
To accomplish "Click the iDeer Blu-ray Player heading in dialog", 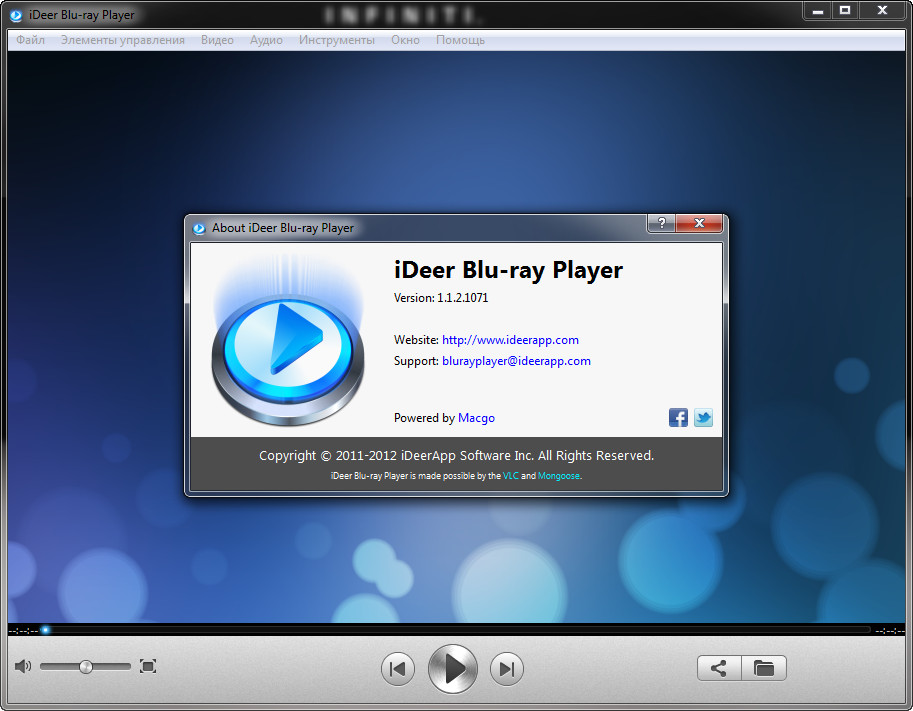I will coord(508,270).
